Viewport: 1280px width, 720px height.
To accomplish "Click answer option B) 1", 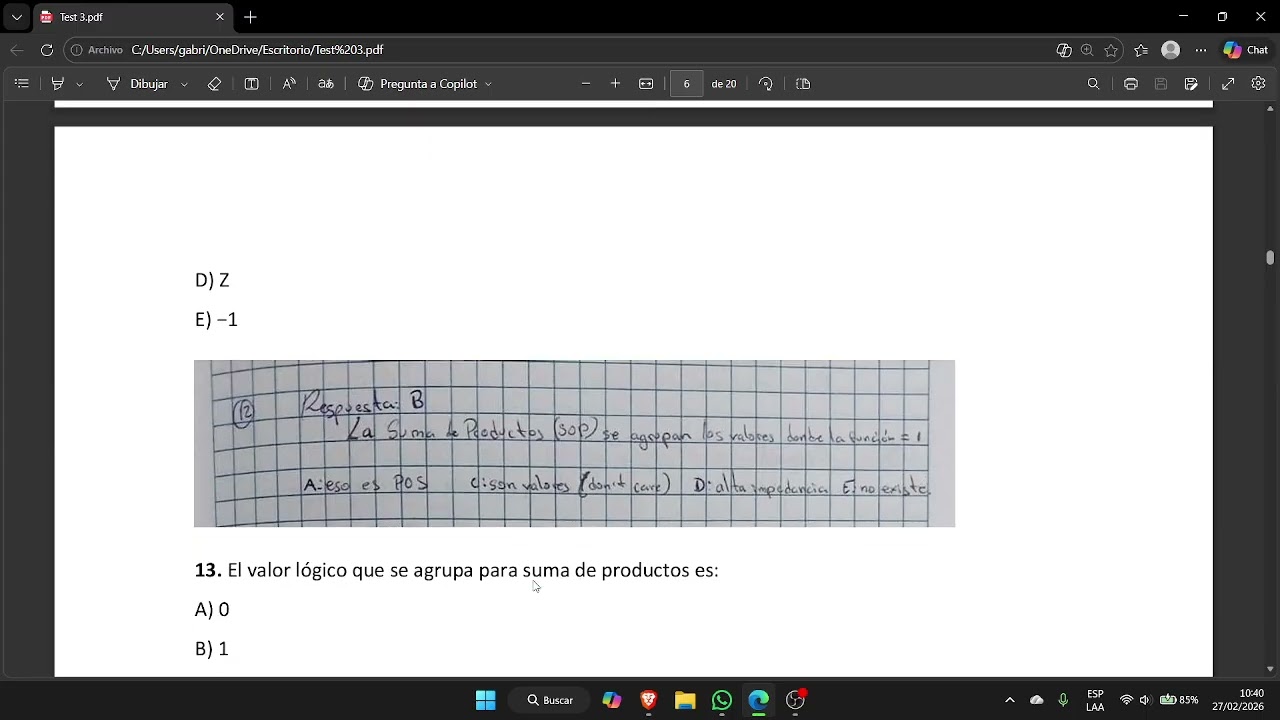I will click(x=212, y=649).
